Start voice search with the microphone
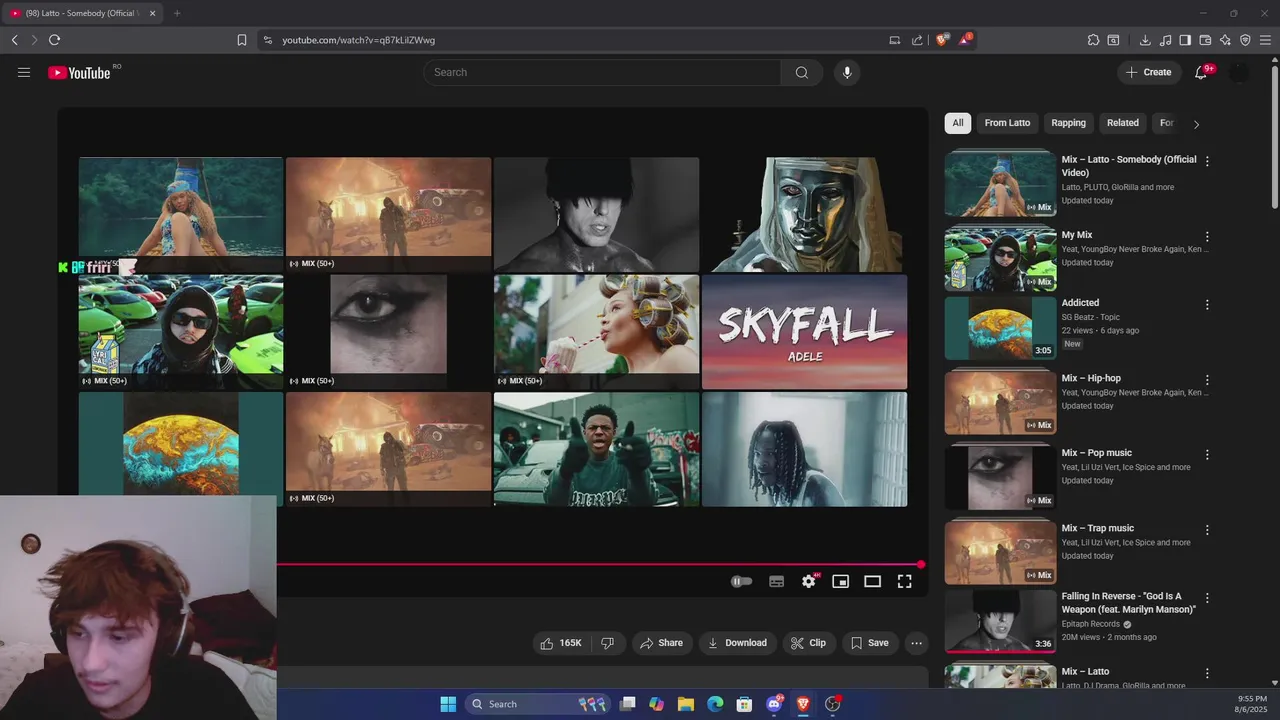 point(847,72)
